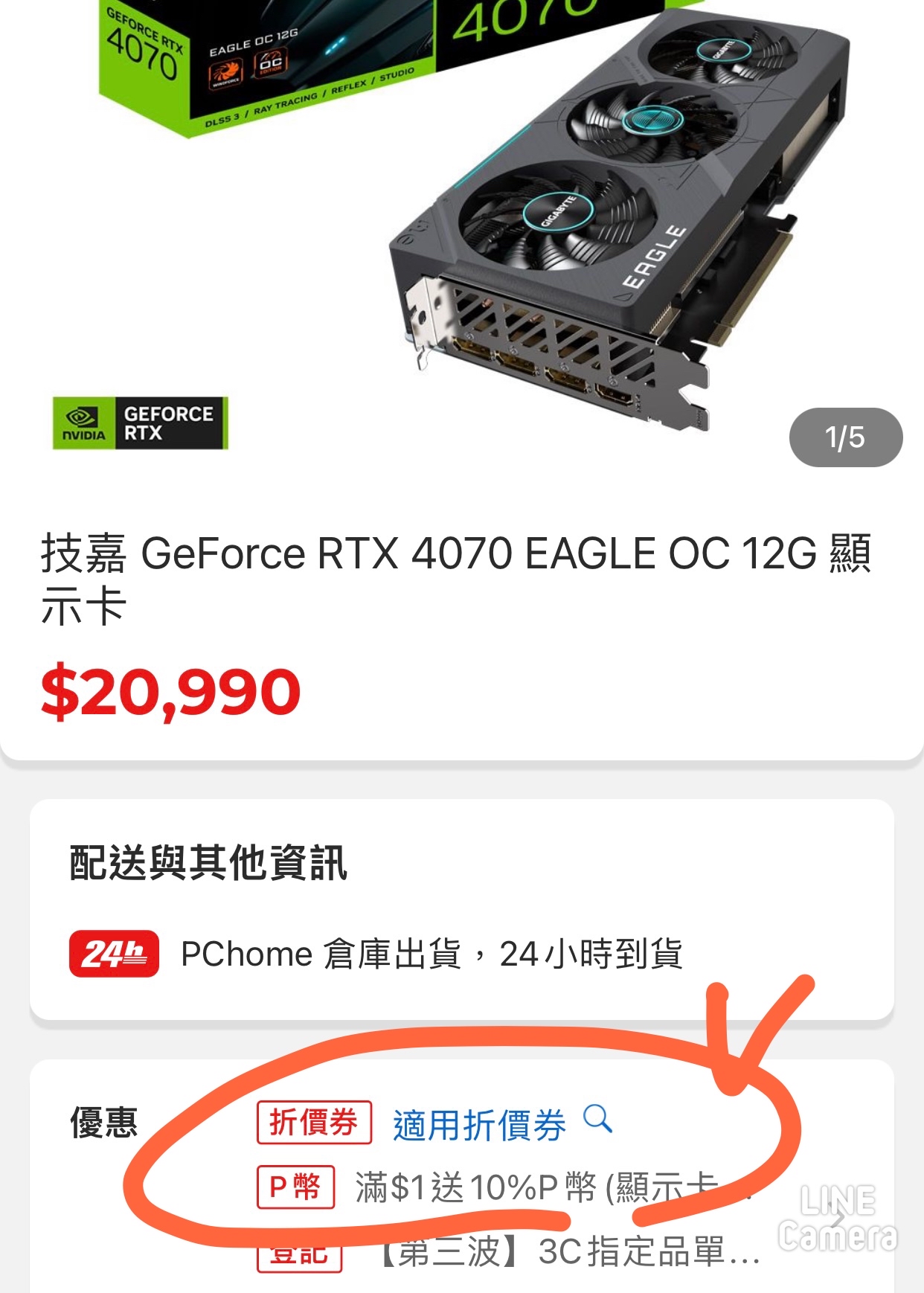The height and width of the screenshot is (1293, 924).
Task: Tap the 24h delivery badge icon
Action: click(x=114, y=953)
